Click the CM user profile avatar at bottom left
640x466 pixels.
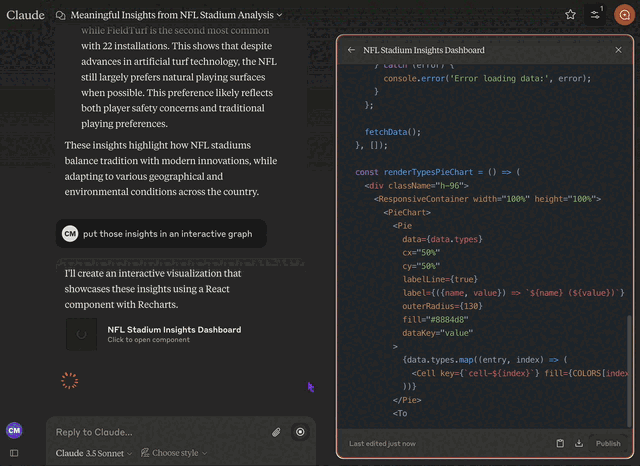pos(14,430)
